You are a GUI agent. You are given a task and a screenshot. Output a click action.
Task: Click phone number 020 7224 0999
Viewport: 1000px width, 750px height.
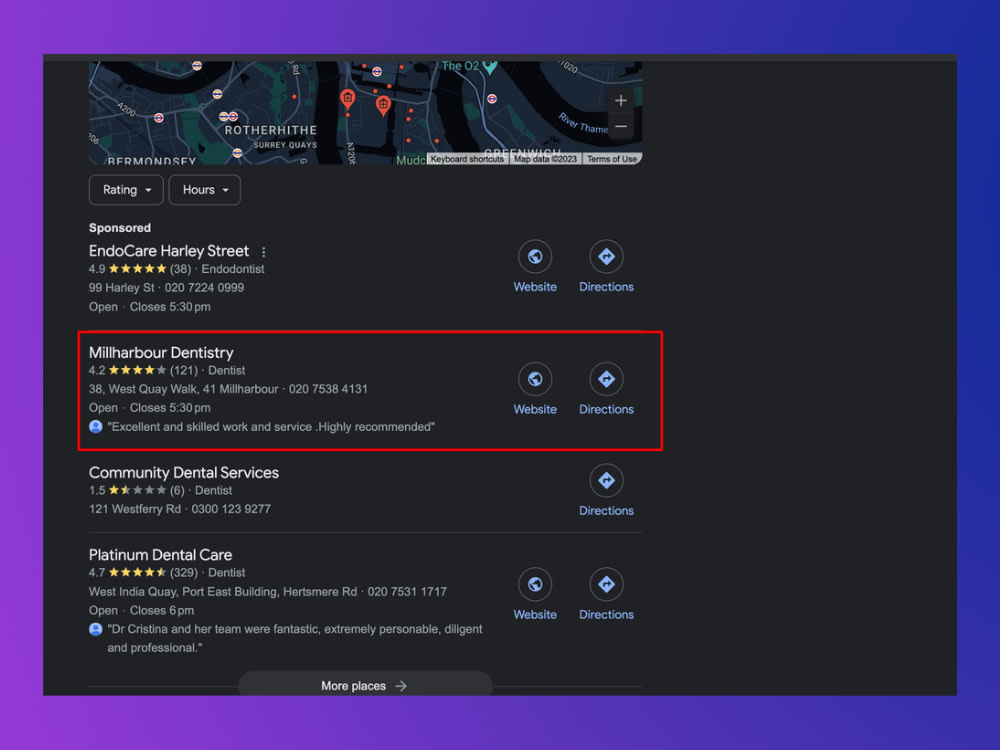[x=204, y=288]
